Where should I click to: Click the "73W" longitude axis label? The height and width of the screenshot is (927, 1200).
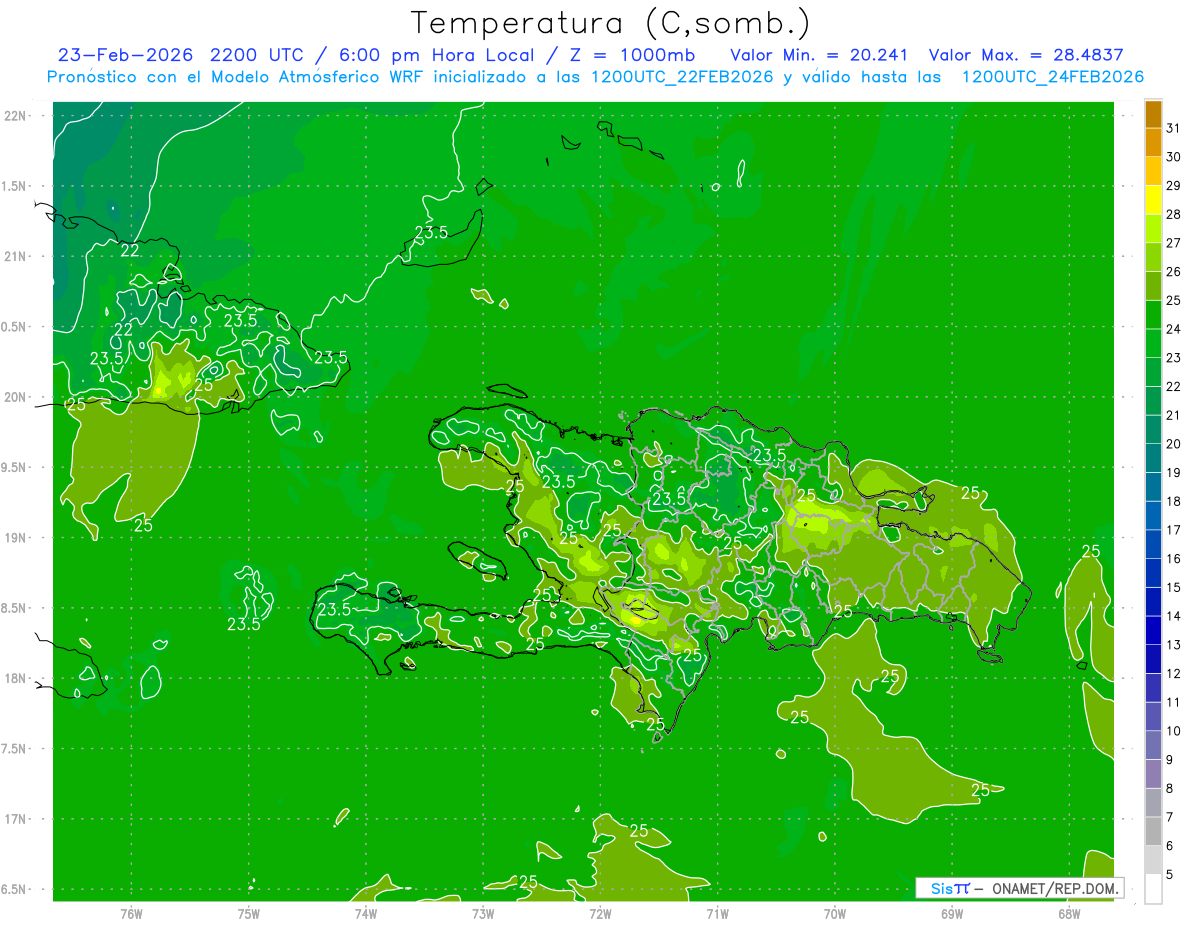pyautogui.click(x=483, y=913)
